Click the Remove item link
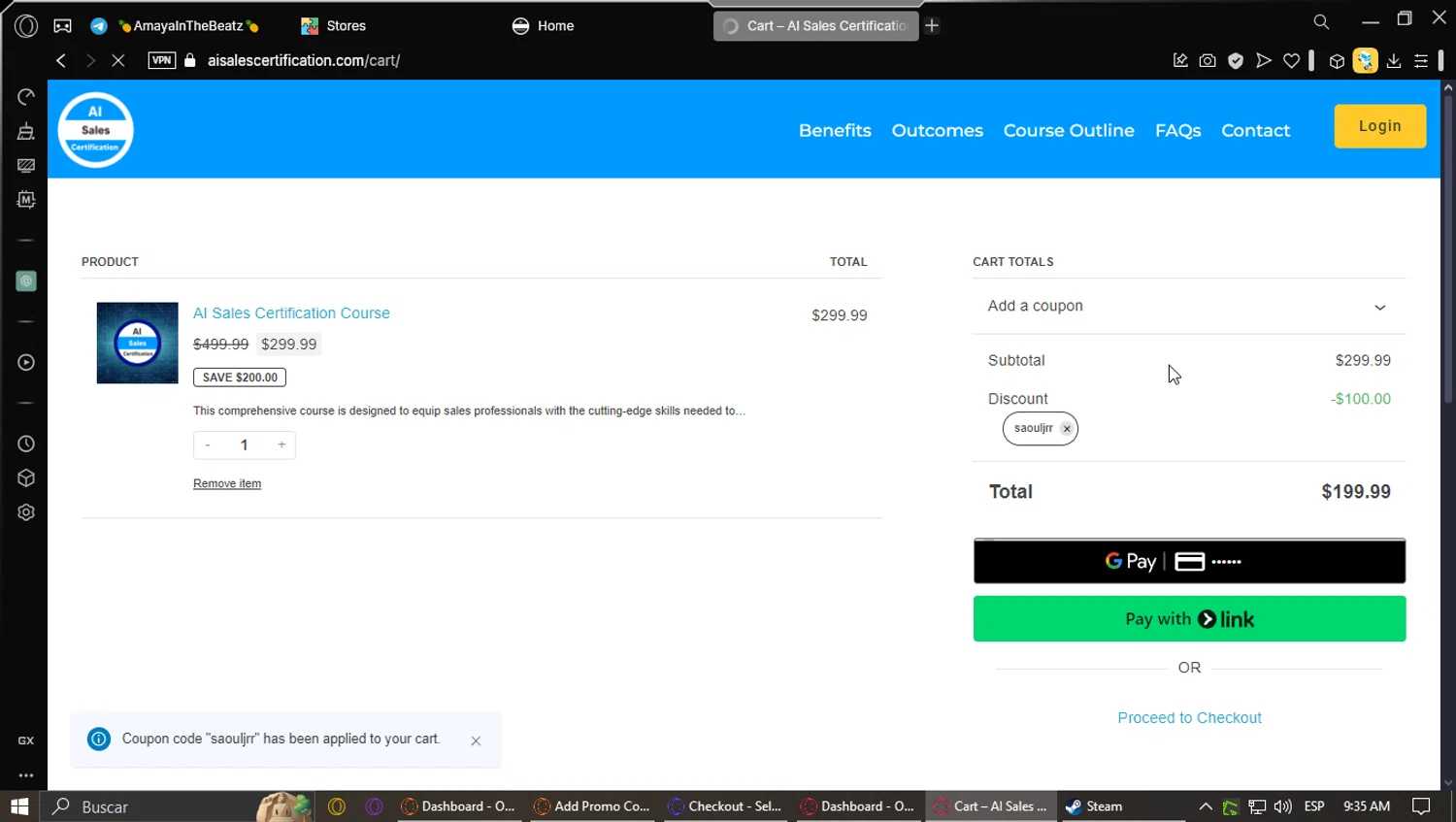The image size is (1456, 822). [x=227, y=483]
